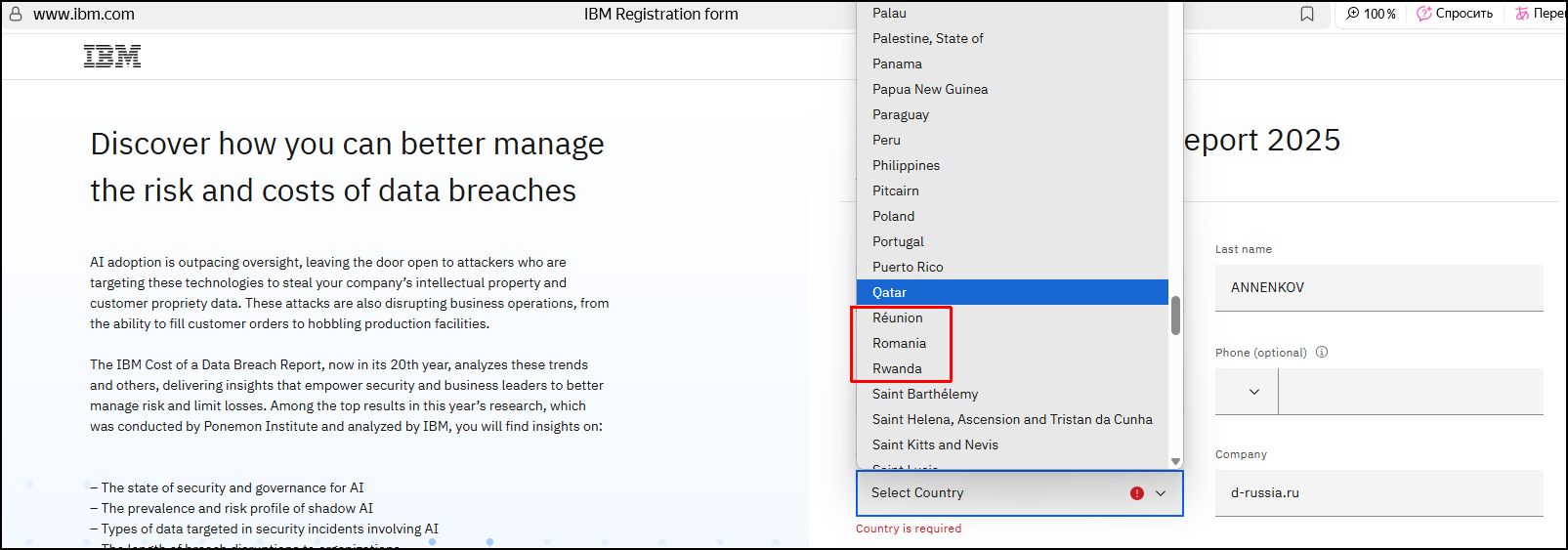Click the Last name field containing ANNENKOV
The image size is (1568, 550).
(1378, 288)
